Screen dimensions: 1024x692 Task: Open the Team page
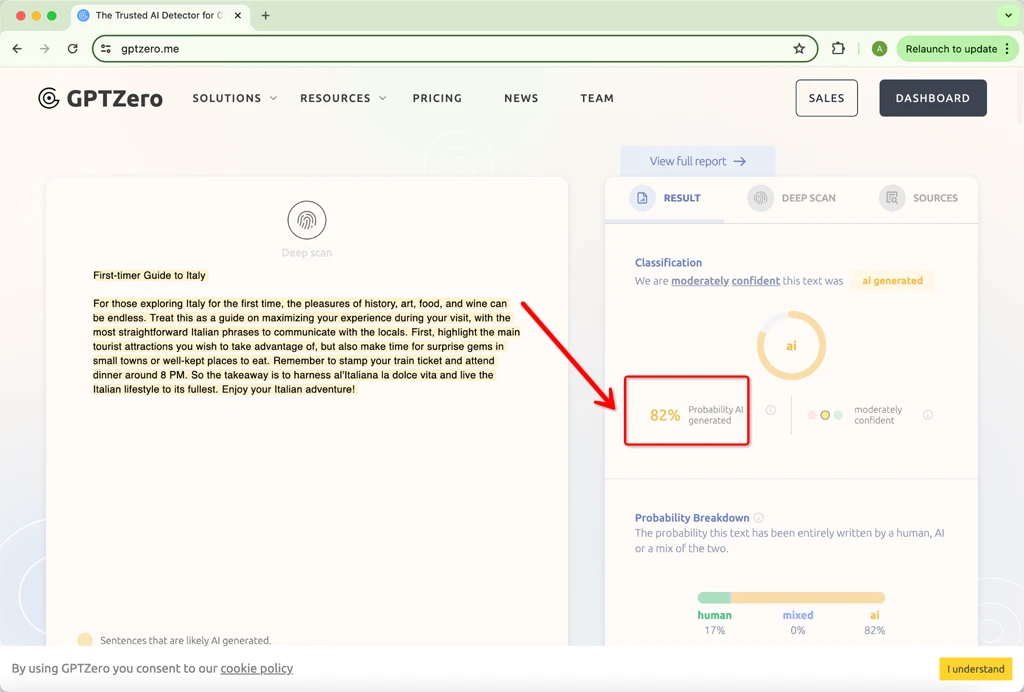pyautogui.click(x=597, y=98)
